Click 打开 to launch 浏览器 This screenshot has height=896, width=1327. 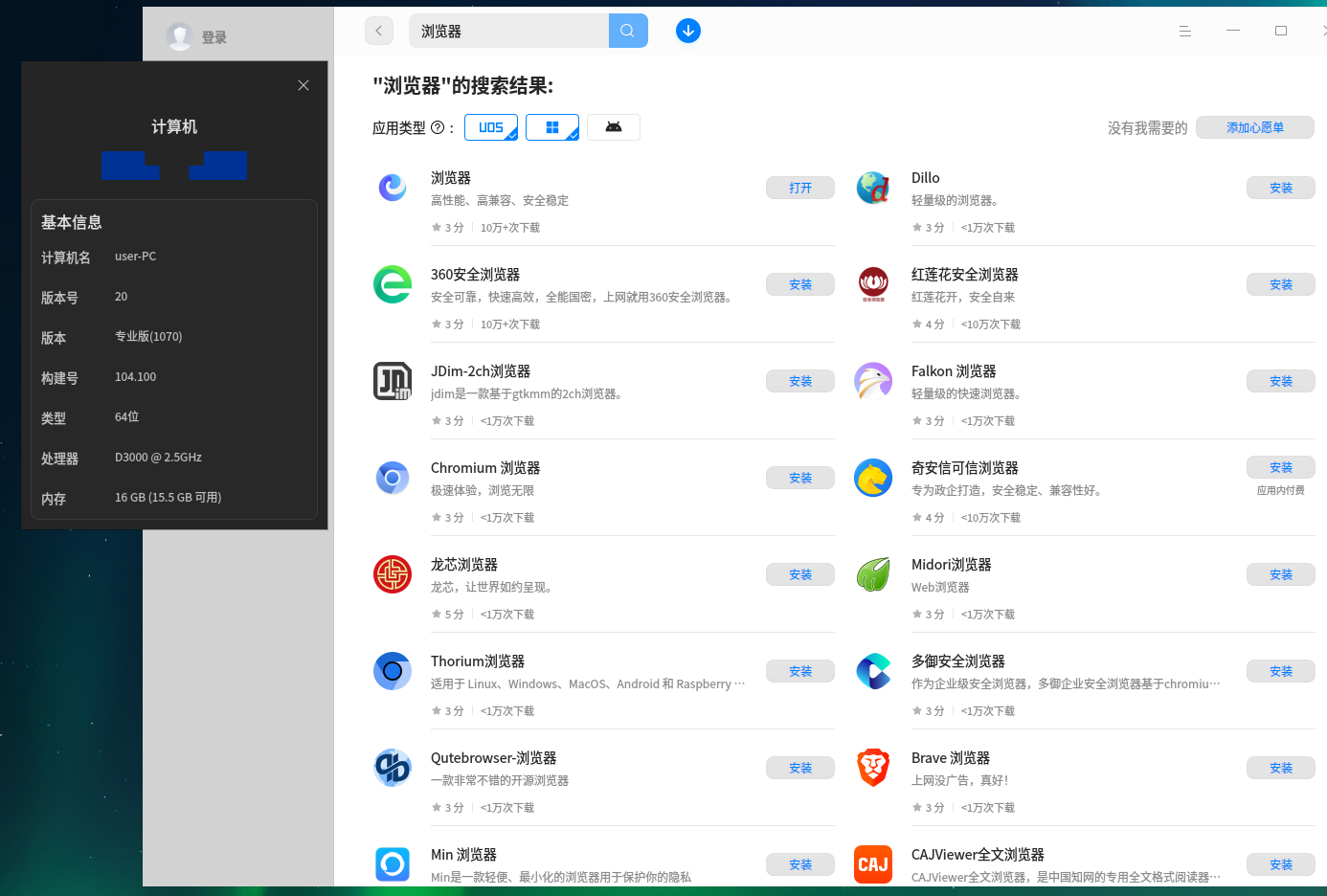800,187
